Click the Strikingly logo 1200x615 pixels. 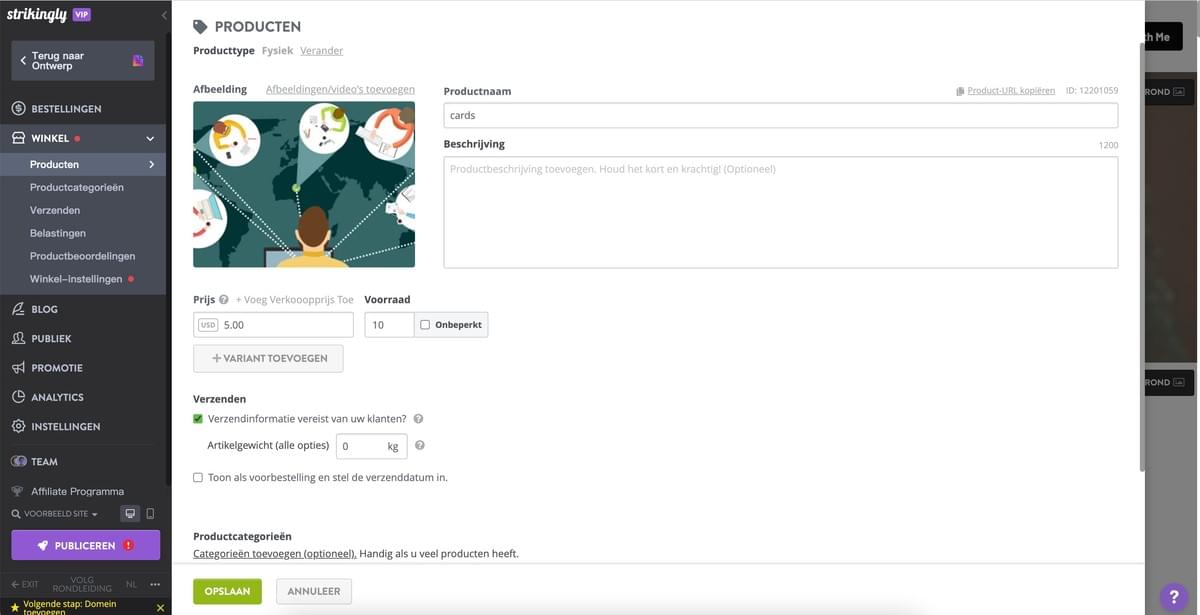pyautogui.click(x=36, y=14)
